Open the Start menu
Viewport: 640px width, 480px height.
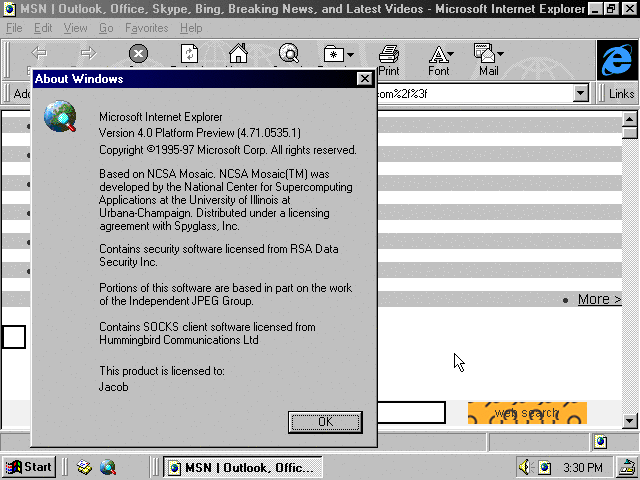click(29, 467)
